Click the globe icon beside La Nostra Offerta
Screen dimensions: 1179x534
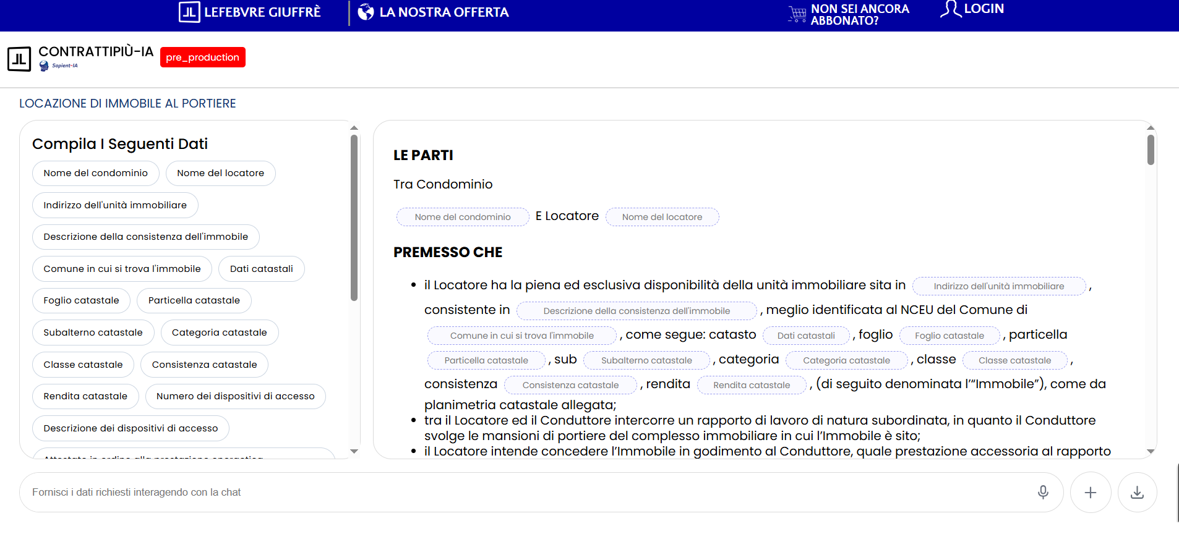click(x=366, y=12)
